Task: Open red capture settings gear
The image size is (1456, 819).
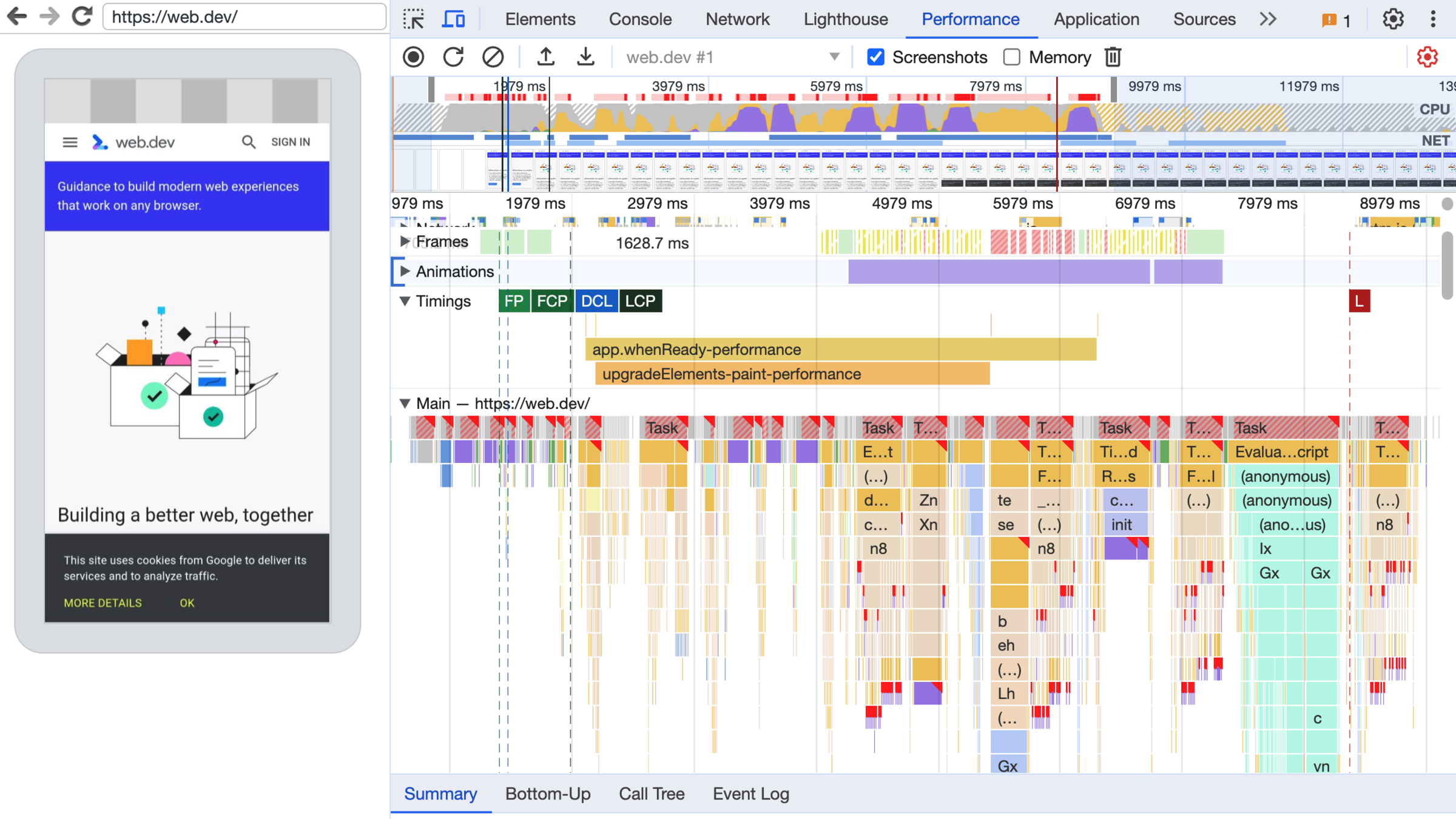Action: point(1427,57)
